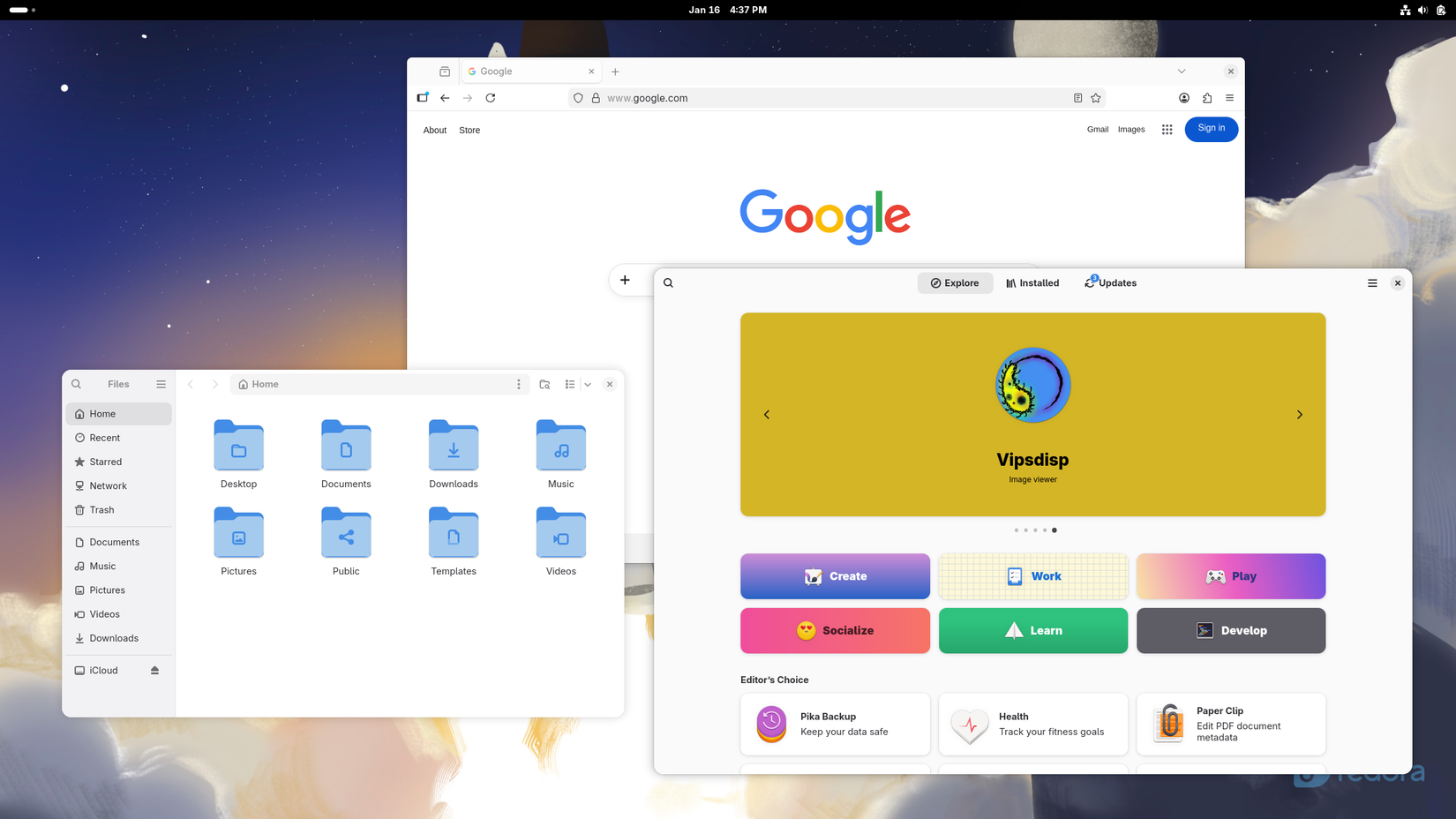
Task: Click the clock and date in the top bar
Action: [x=728, y=10]
